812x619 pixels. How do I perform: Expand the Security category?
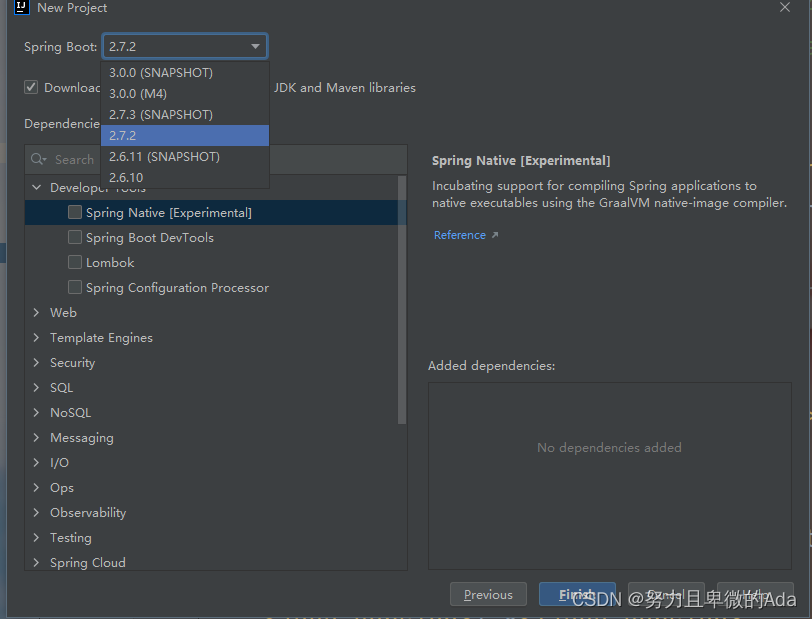click(x=36, y=363)
